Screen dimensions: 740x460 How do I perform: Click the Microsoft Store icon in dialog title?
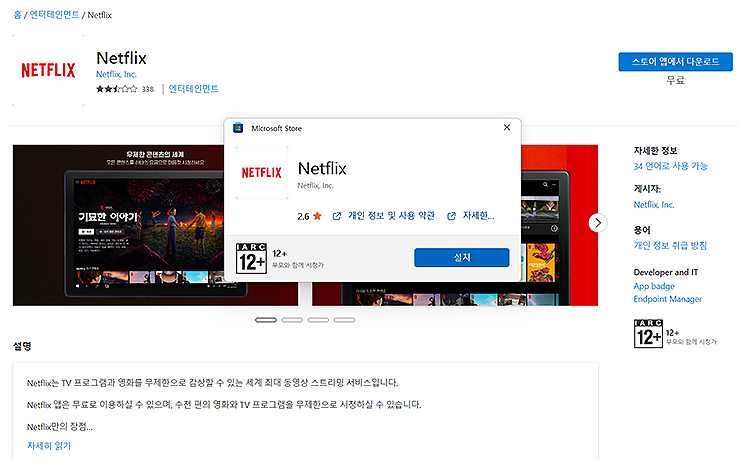tap(238, 128)
